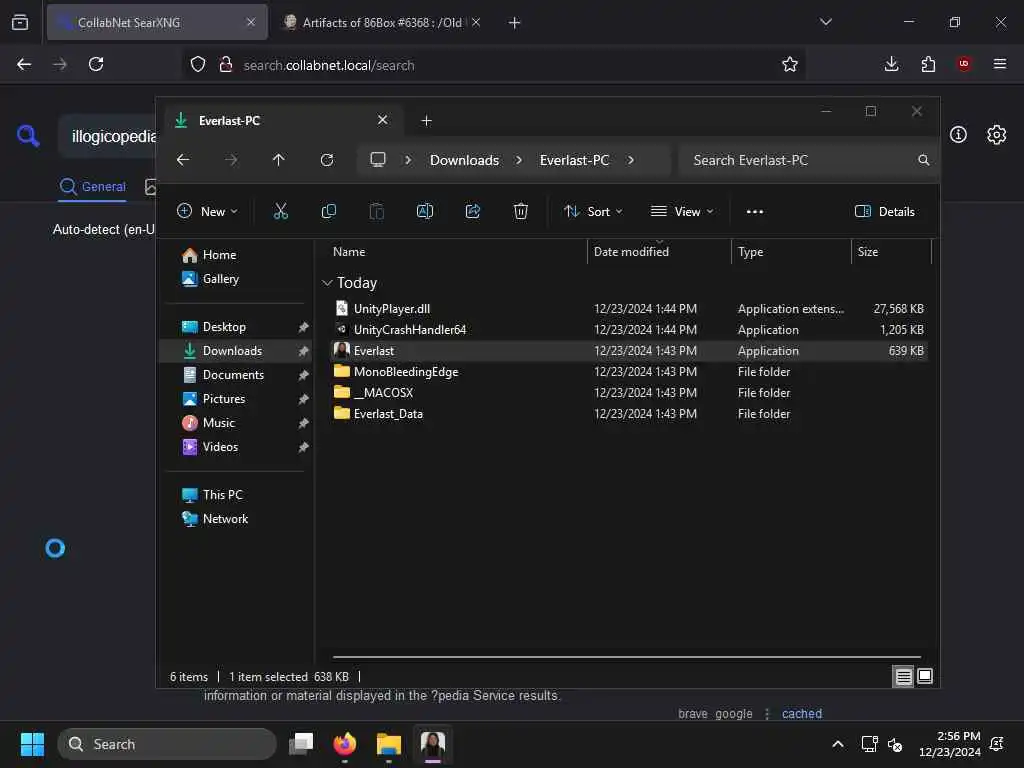This screenshot has width=1024, height=768.
Task: Expand chevron after Everlast-PC in breadcrumb
Action: pyautogui.click(x=630, y=160)
